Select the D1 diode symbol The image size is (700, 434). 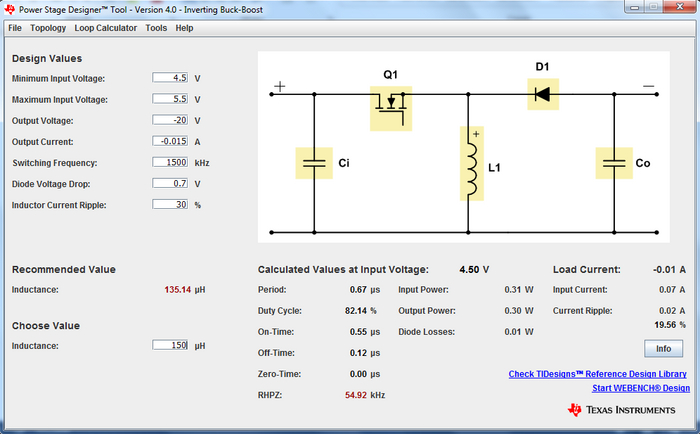(x=543, y=94)
